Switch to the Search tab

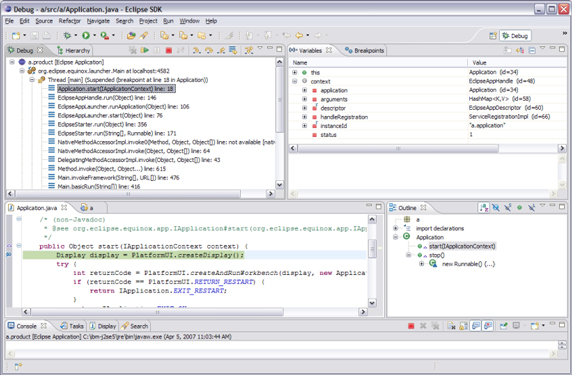click(x=135, y=326)
